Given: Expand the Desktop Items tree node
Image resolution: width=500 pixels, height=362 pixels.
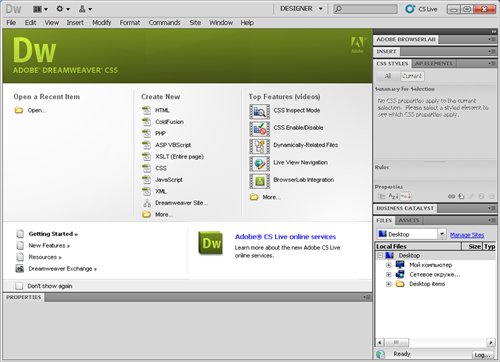Looking at the screenshot, I should (388, 284).
